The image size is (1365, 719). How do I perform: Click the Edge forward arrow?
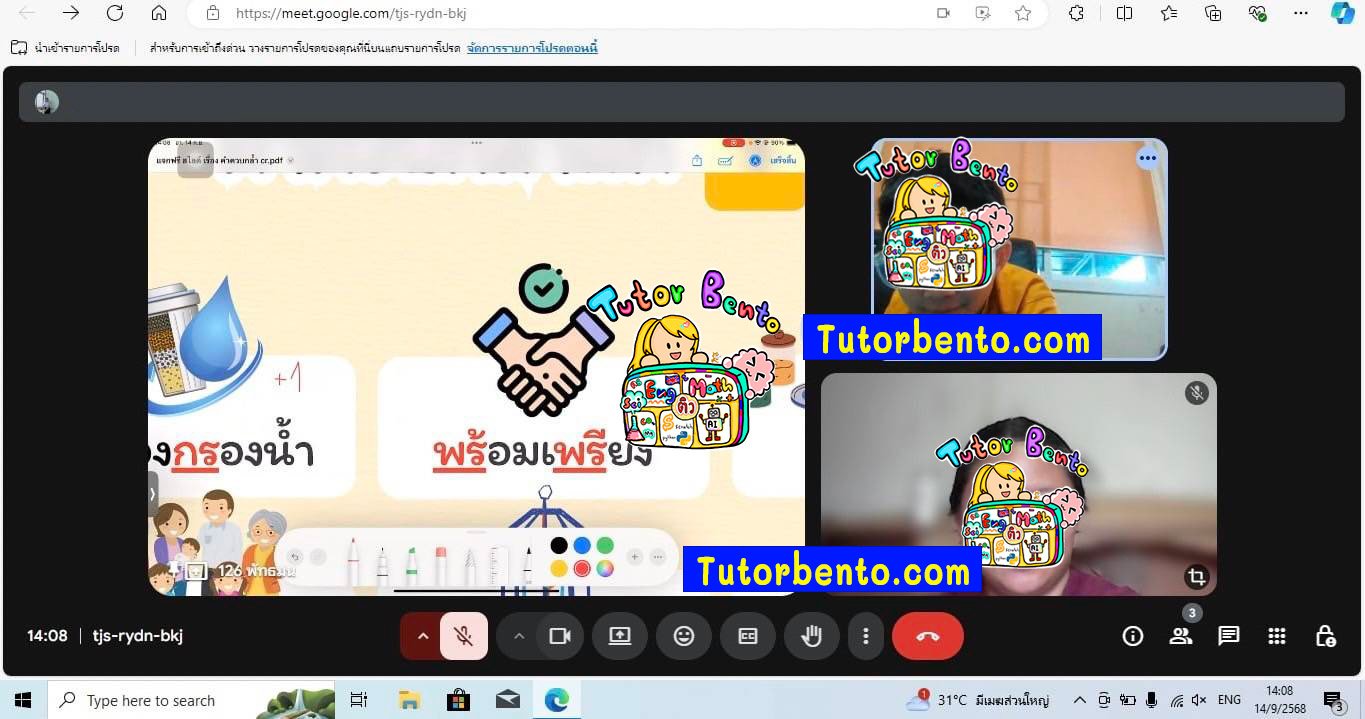(x=71, y=13)
